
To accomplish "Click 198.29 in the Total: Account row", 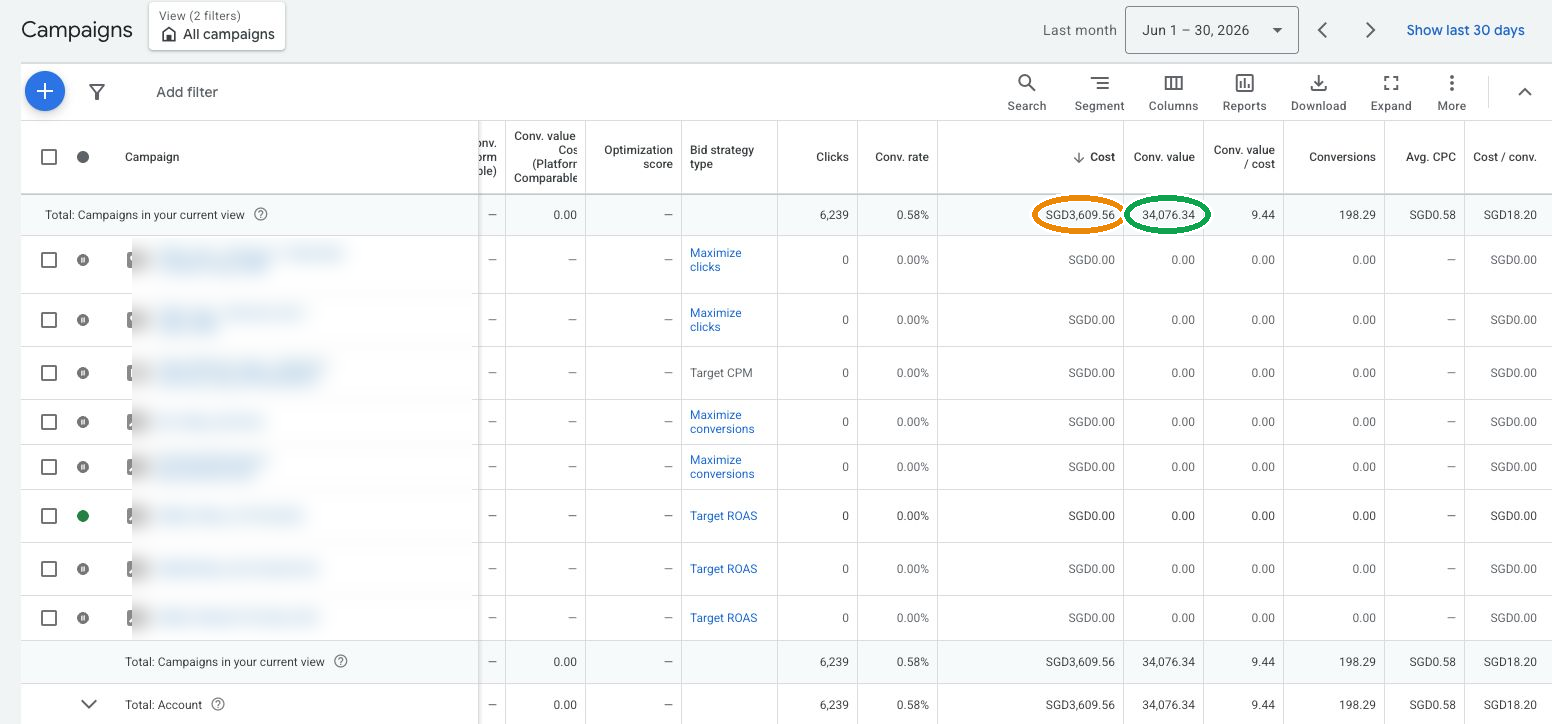I will click(1358, 705).
